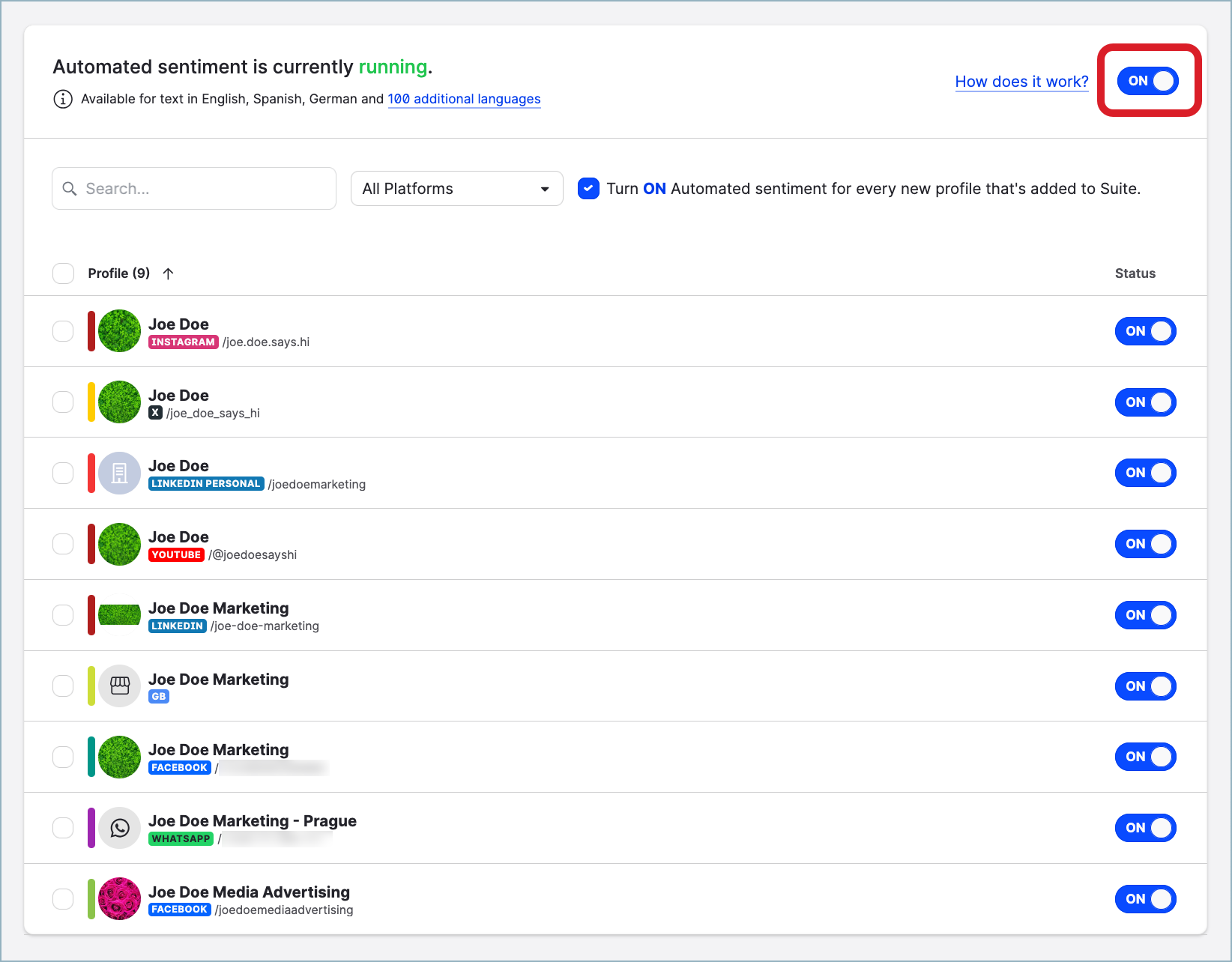
Task: Turn off the main Automated sentiment switch
Action: 1147,81
